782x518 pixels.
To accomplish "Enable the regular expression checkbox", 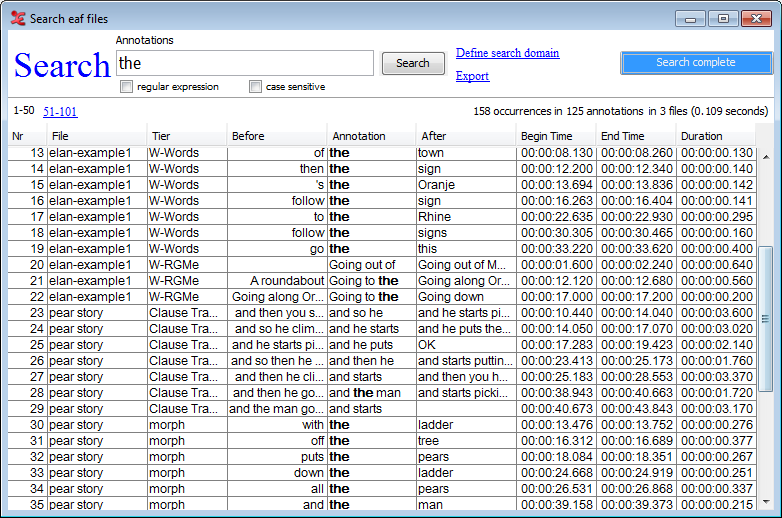I will click(126, 87).
